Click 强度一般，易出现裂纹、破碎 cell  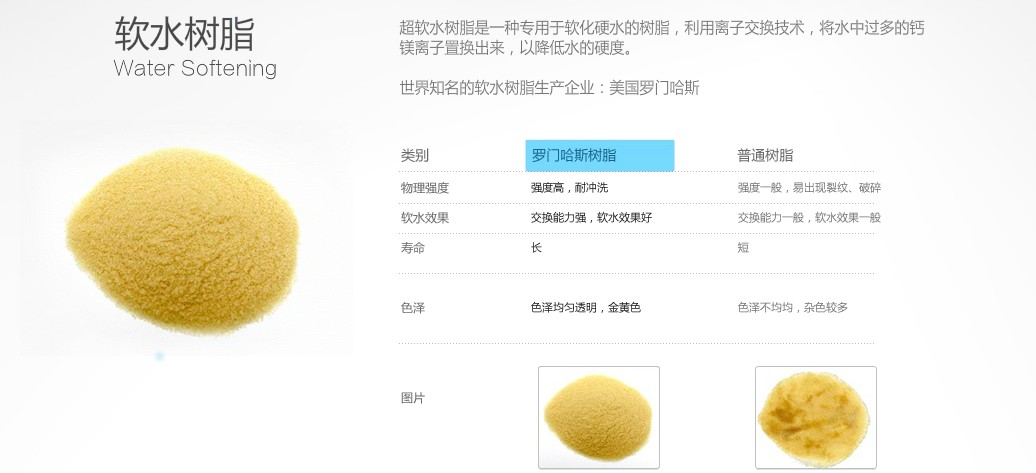click(x=809, y=188)
